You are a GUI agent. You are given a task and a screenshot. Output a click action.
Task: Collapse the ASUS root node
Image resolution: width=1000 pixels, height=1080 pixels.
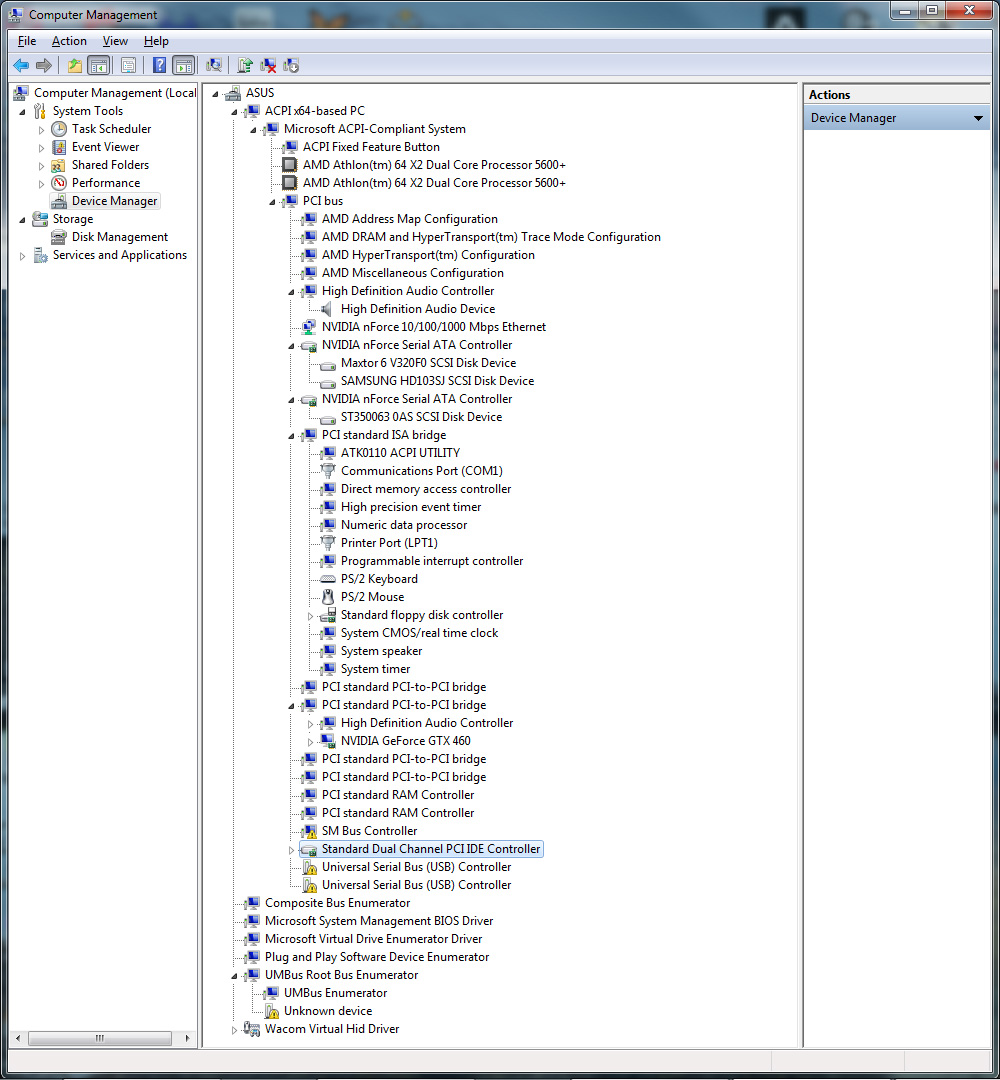[x=216, y=94]
